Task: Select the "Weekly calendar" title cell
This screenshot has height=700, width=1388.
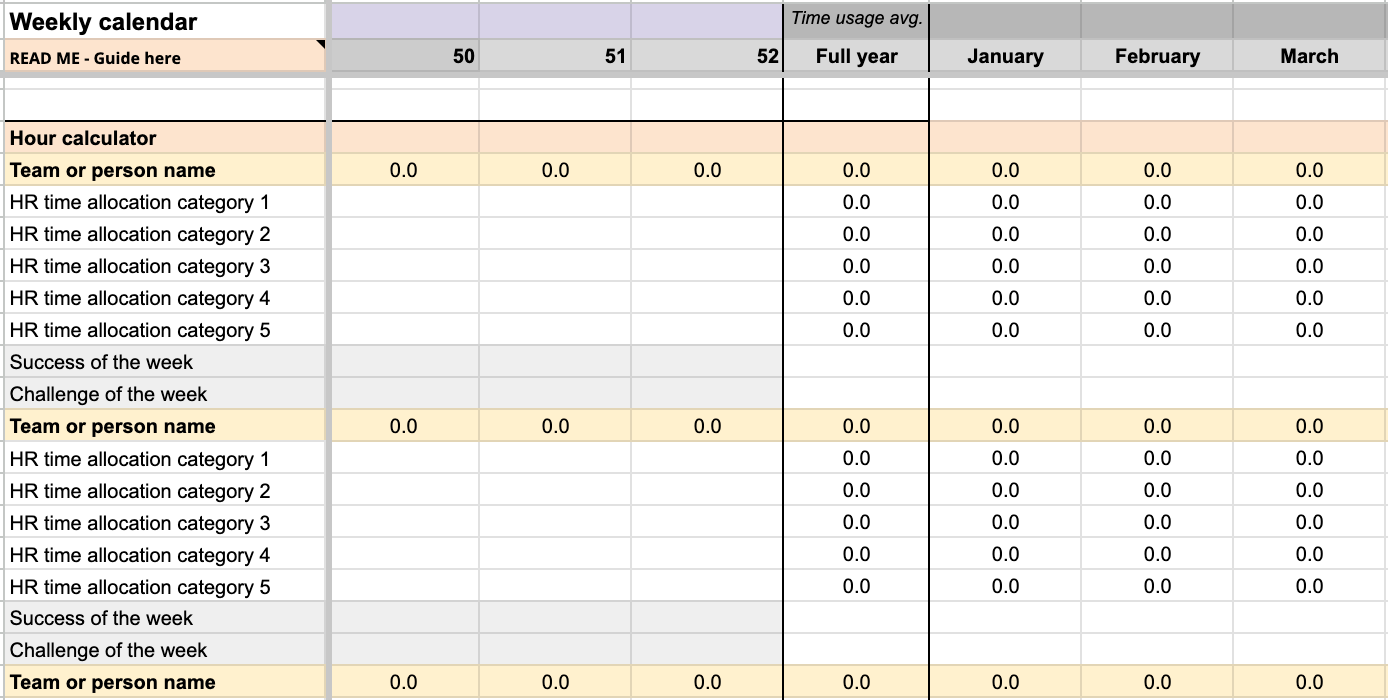Action: [164, 21]
